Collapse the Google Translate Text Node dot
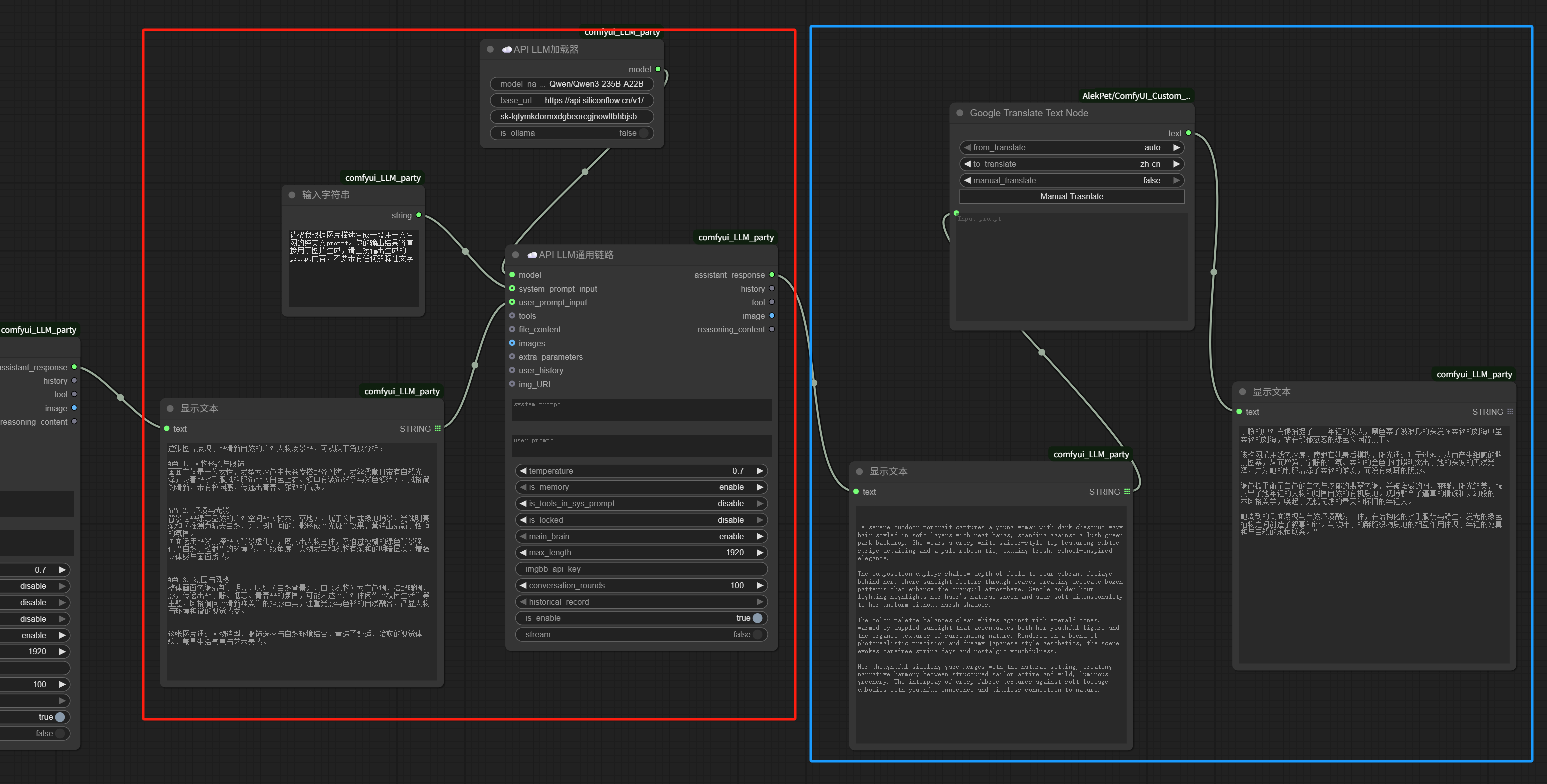The width and height of the screenshot is (1547, 784). (959, 113)
